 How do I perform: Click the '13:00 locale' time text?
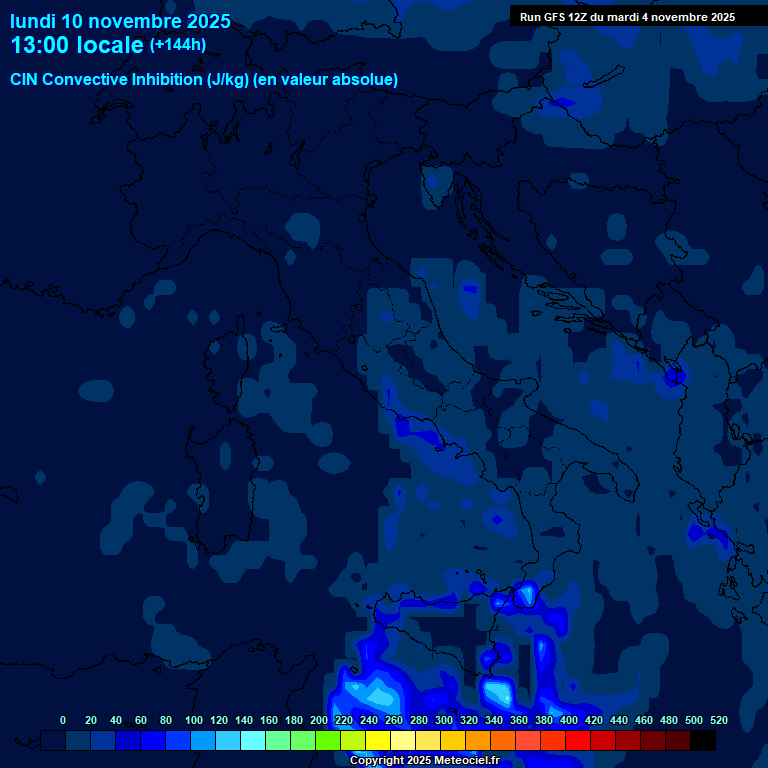pyautogui.click(x=77, y=45)
